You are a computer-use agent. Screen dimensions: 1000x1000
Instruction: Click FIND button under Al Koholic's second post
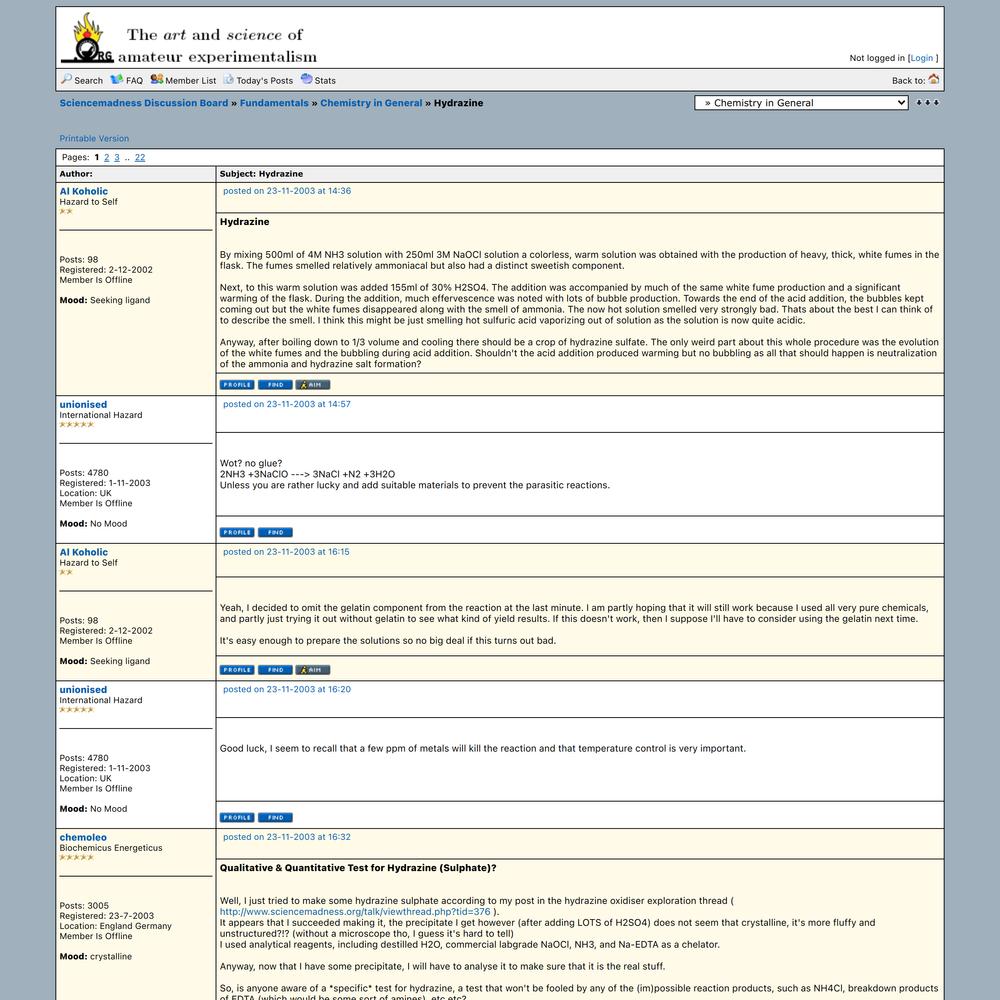pyautogui.click(x=275, y=670)
